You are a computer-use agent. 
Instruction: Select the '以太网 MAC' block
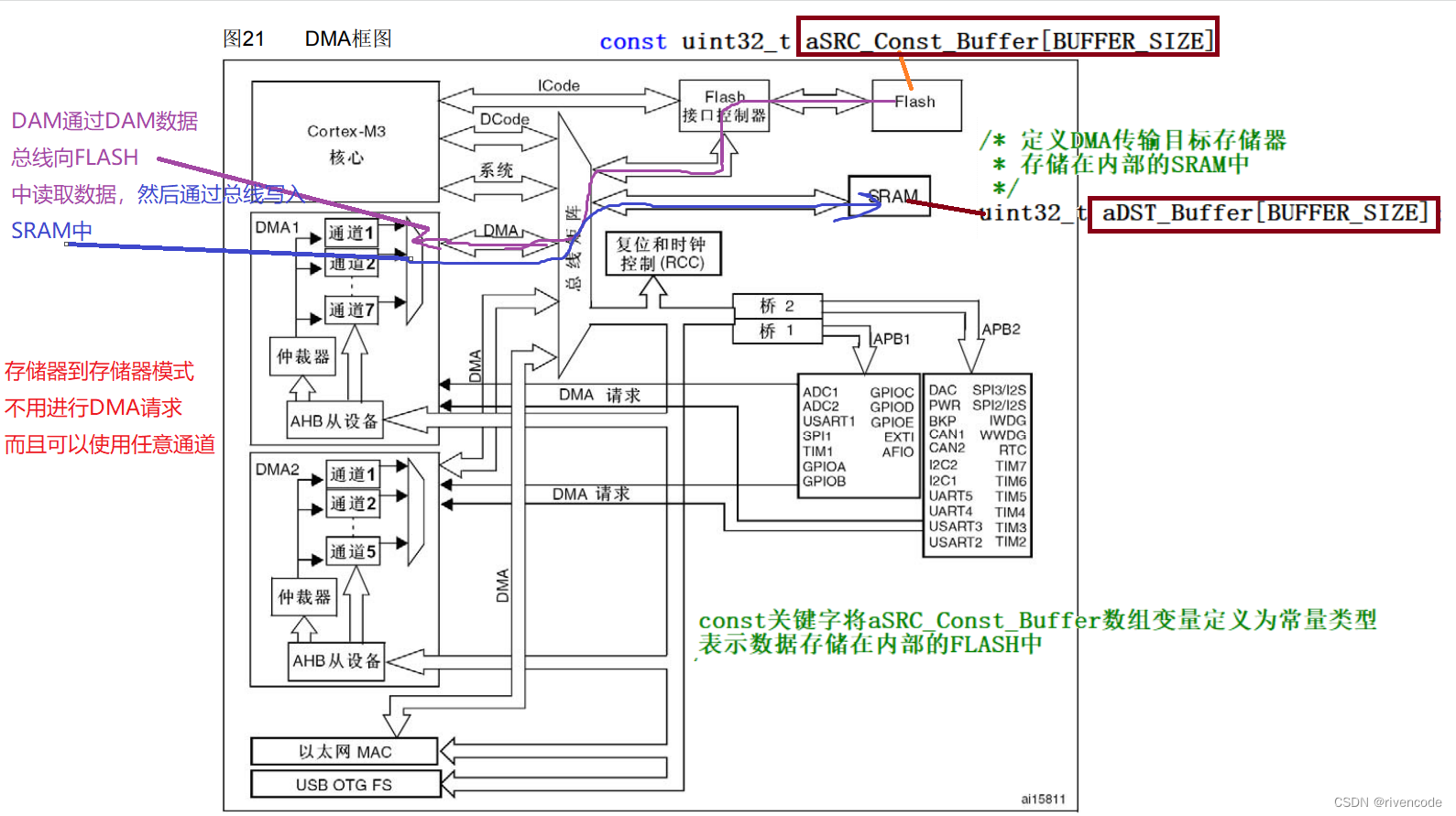point(345,752)
